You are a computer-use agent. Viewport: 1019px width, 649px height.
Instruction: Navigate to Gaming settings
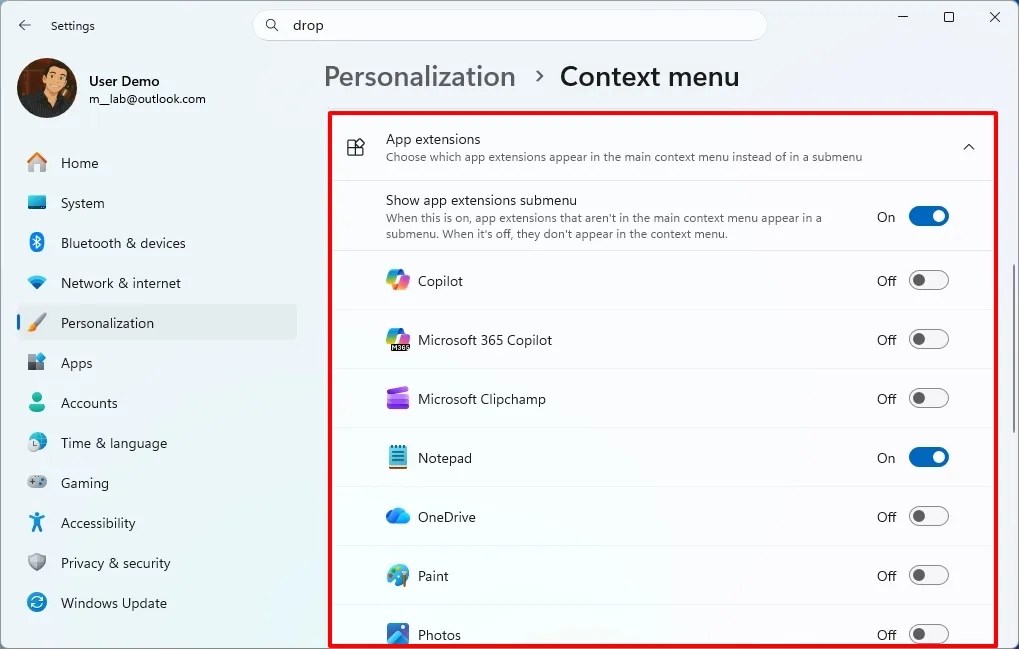(158, 483)
